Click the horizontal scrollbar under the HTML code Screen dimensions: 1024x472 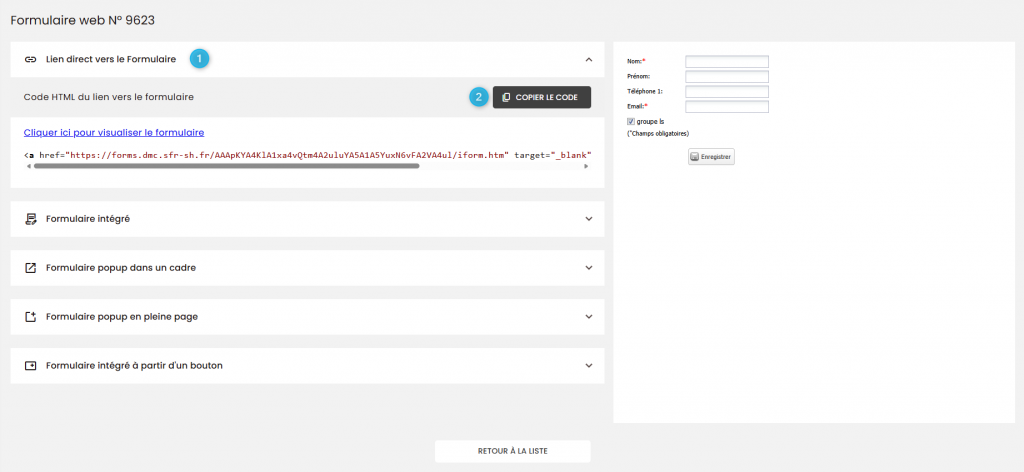click(226, 166)
